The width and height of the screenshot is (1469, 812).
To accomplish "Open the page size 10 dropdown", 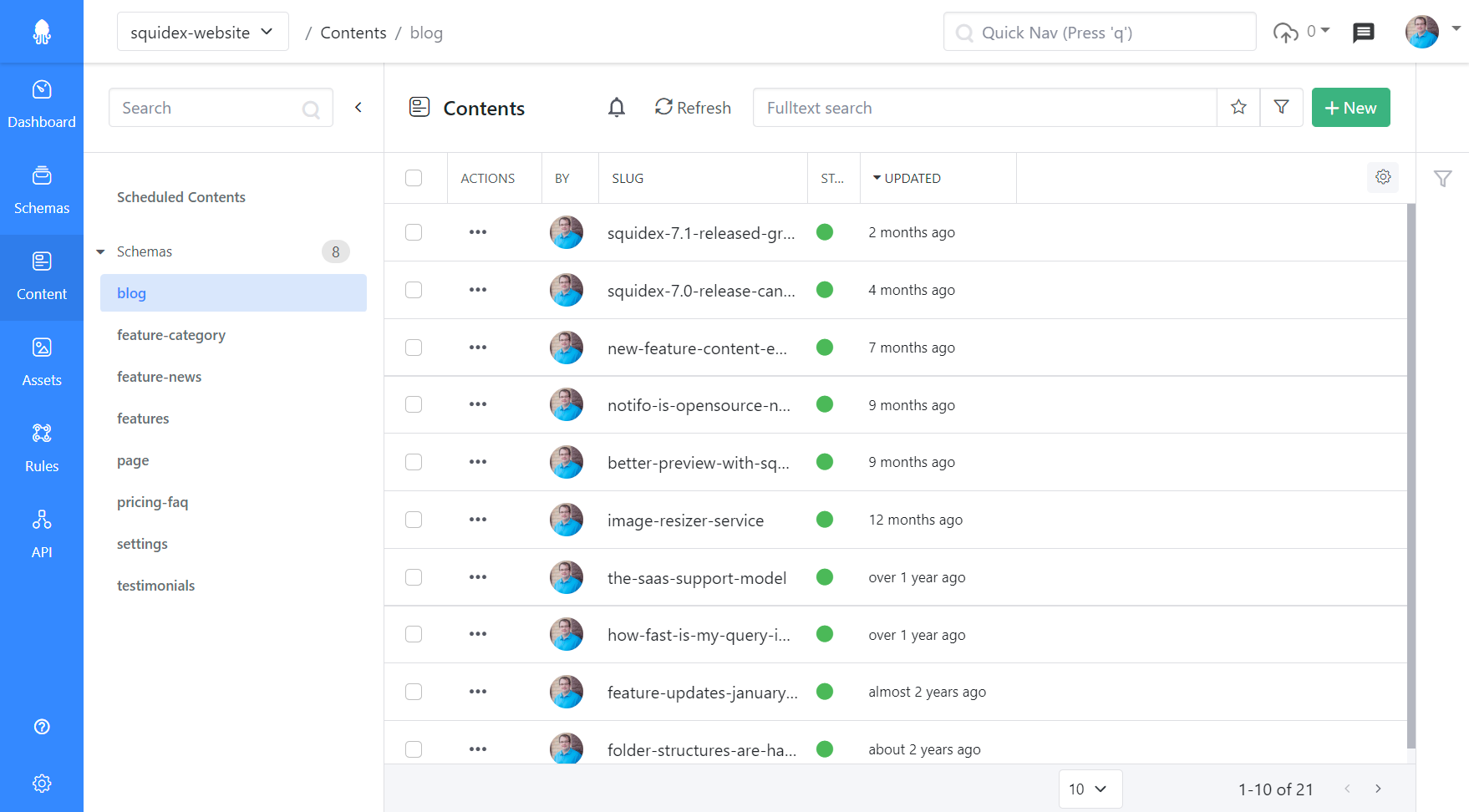I will pyautogui.click(x=1090, y=789).
